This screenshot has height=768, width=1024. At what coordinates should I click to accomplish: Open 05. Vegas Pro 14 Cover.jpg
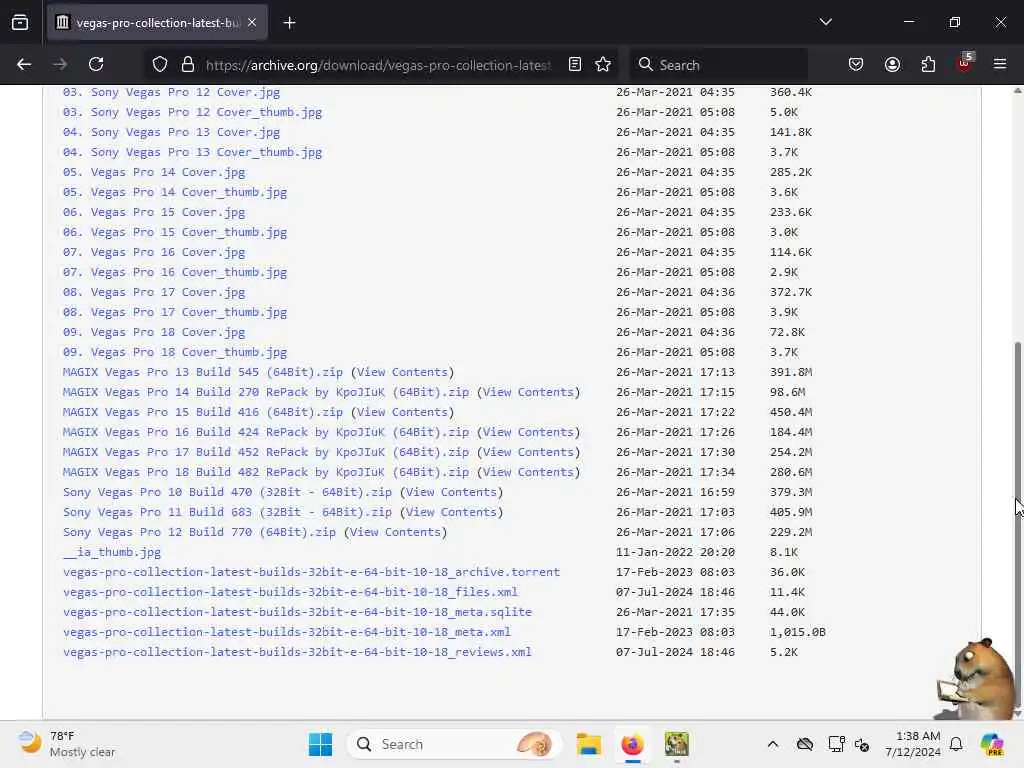tap(153, 172)
